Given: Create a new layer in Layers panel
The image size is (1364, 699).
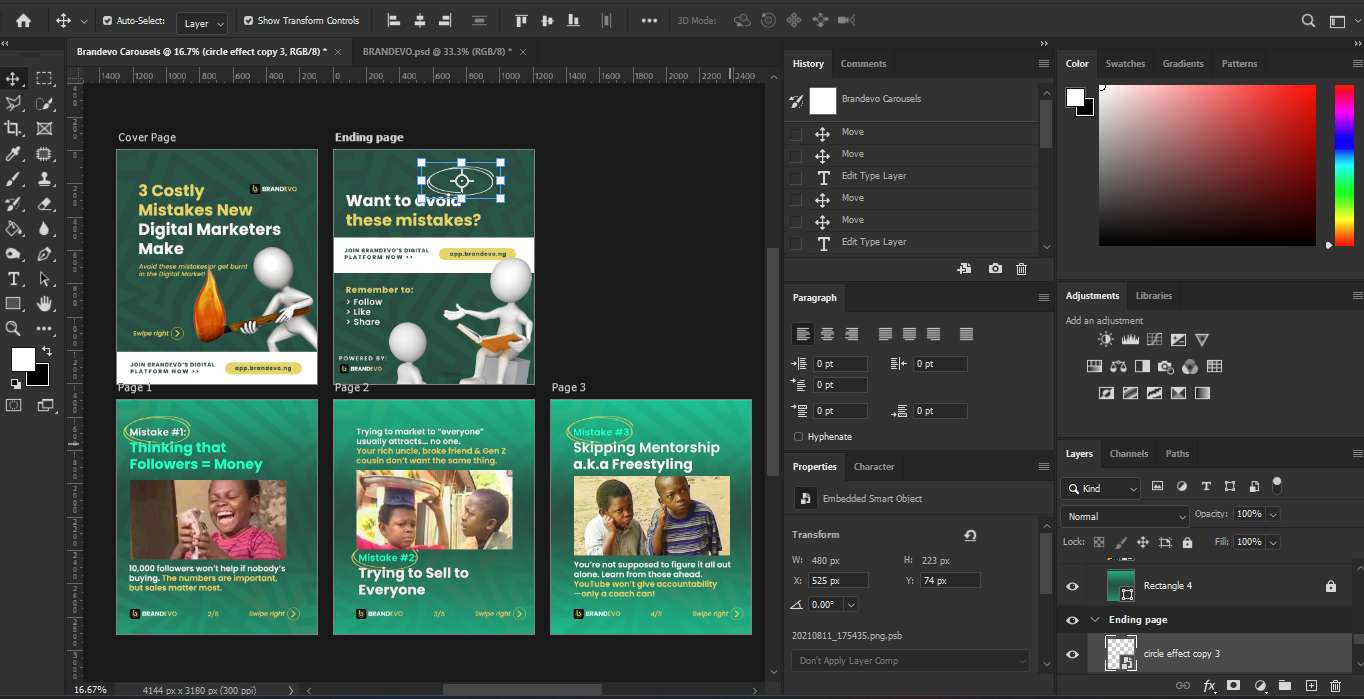Looking at the screenshot, I should 1311,686.
